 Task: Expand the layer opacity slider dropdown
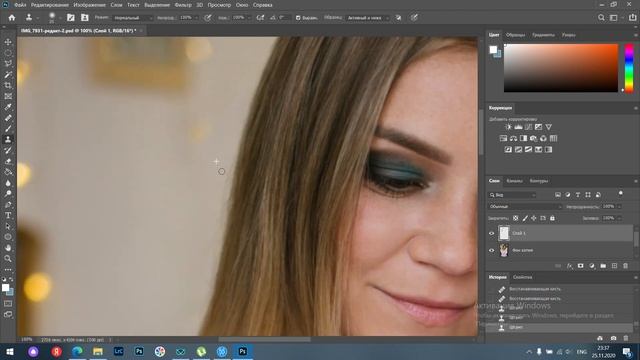click(x=620, y=207)
